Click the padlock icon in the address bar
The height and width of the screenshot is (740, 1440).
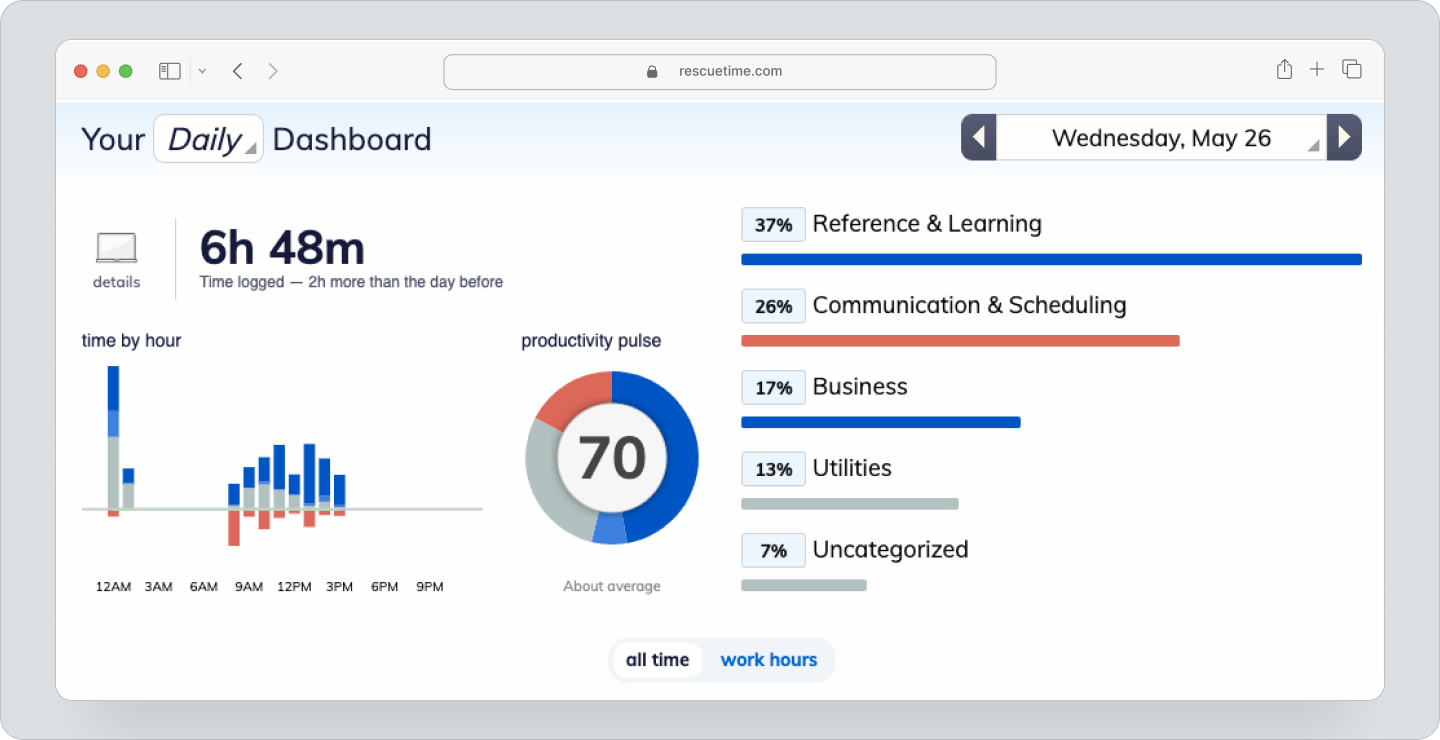tap(651, 71)
